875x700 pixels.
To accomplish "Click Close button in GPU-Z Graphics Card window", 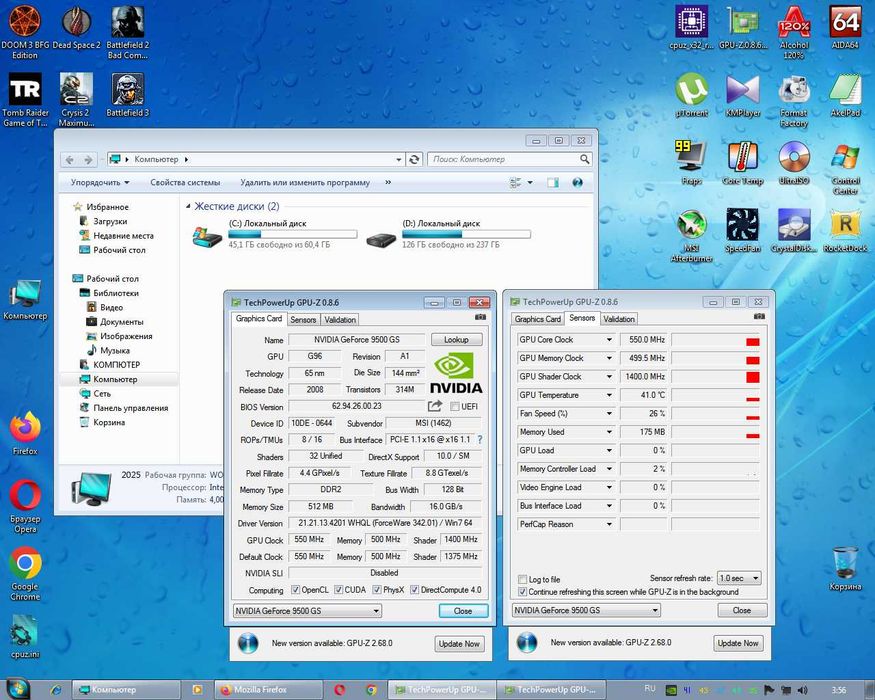I will pyautogui.click(x=463, y=611).
